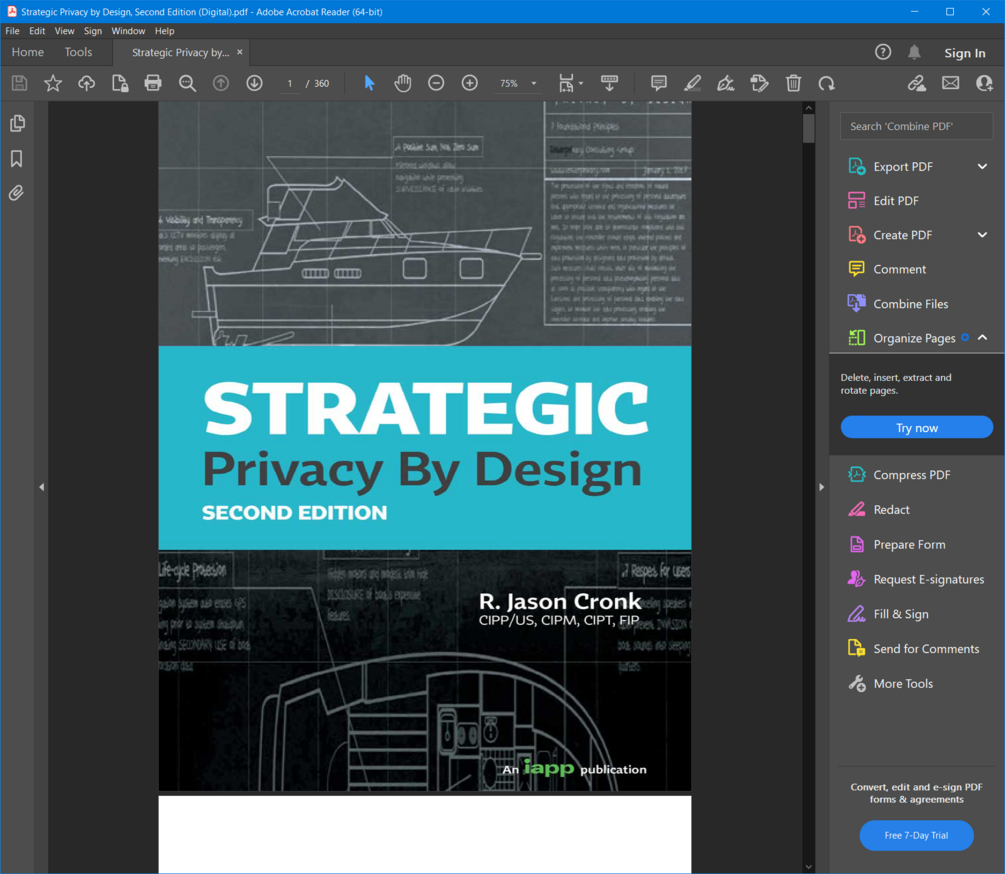Open the Page Thumbnails panel
1005x874 pixels.
point(17,123)
